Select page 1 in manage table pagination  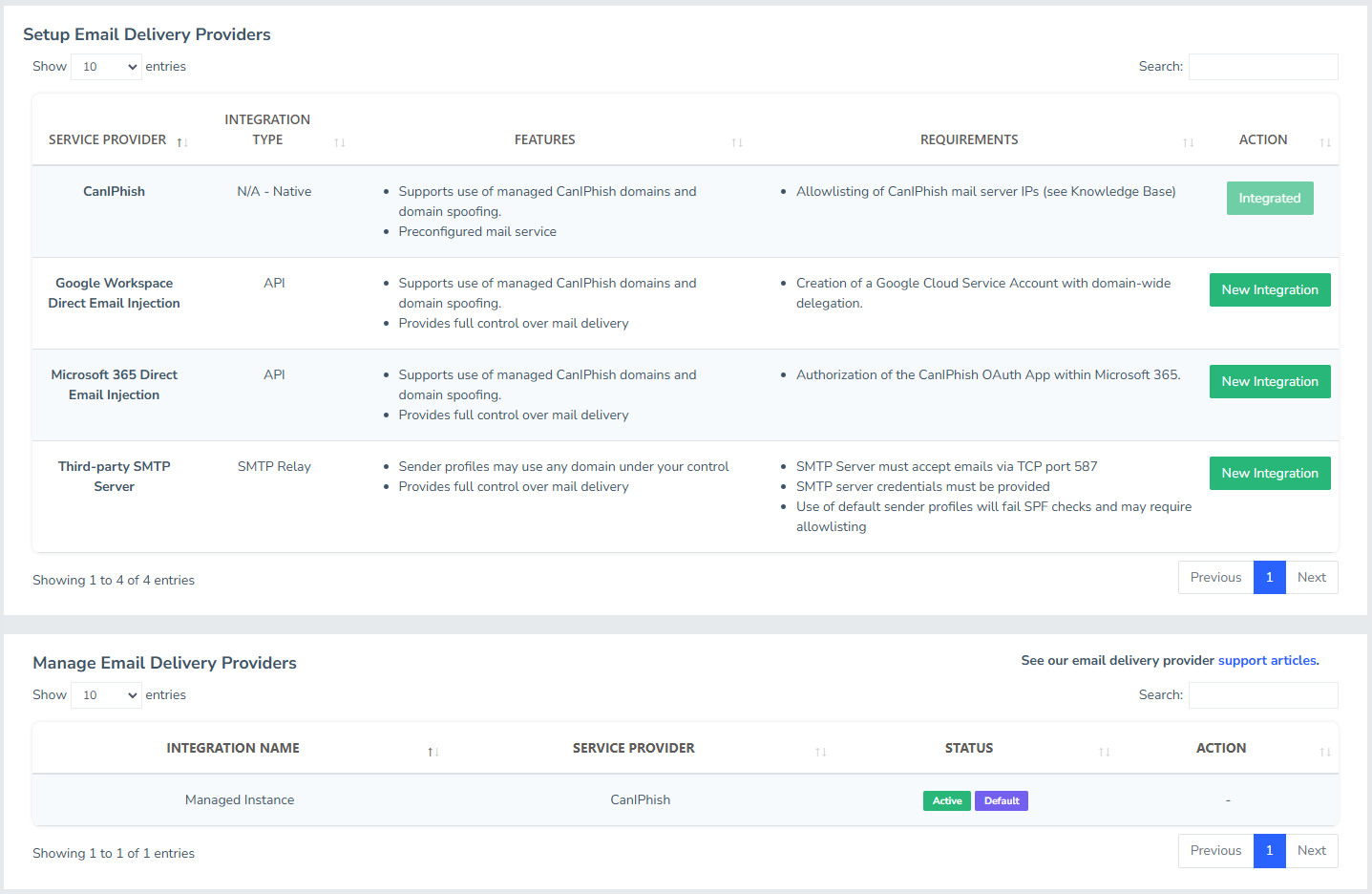(x=1269, y=851)
